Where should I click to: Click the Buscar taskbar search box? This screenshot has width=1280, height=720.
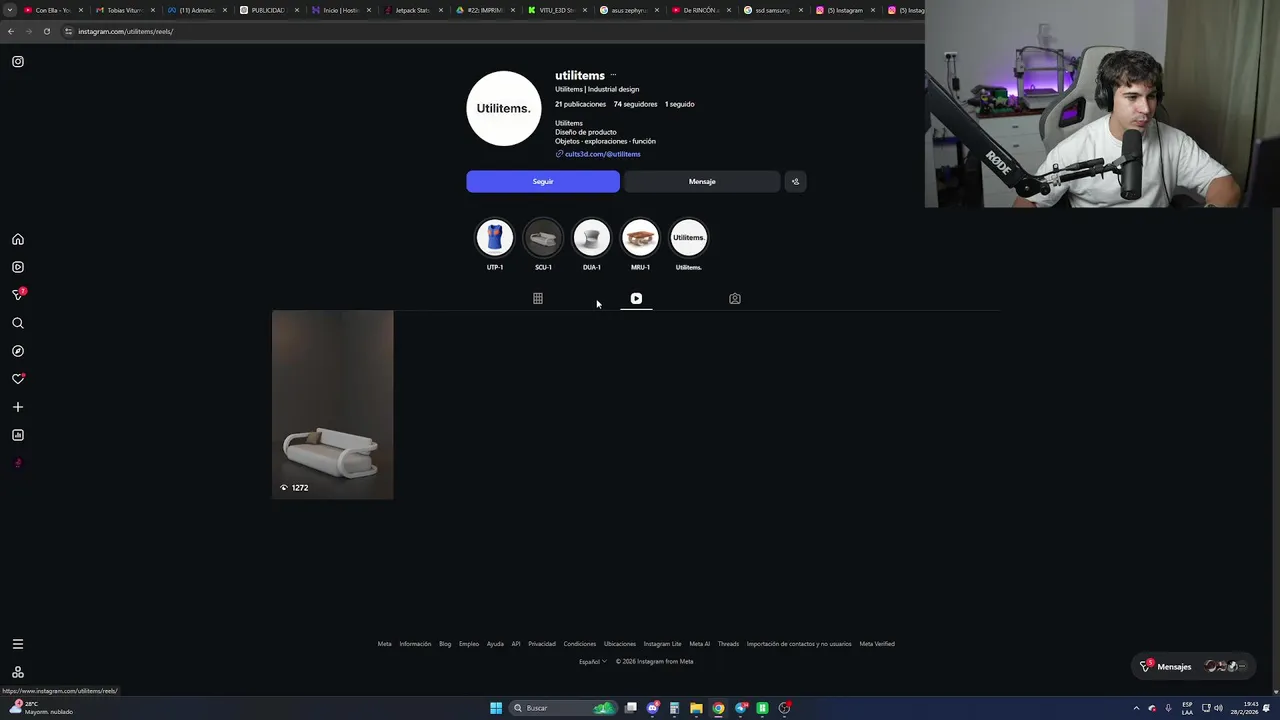(562, 708)
